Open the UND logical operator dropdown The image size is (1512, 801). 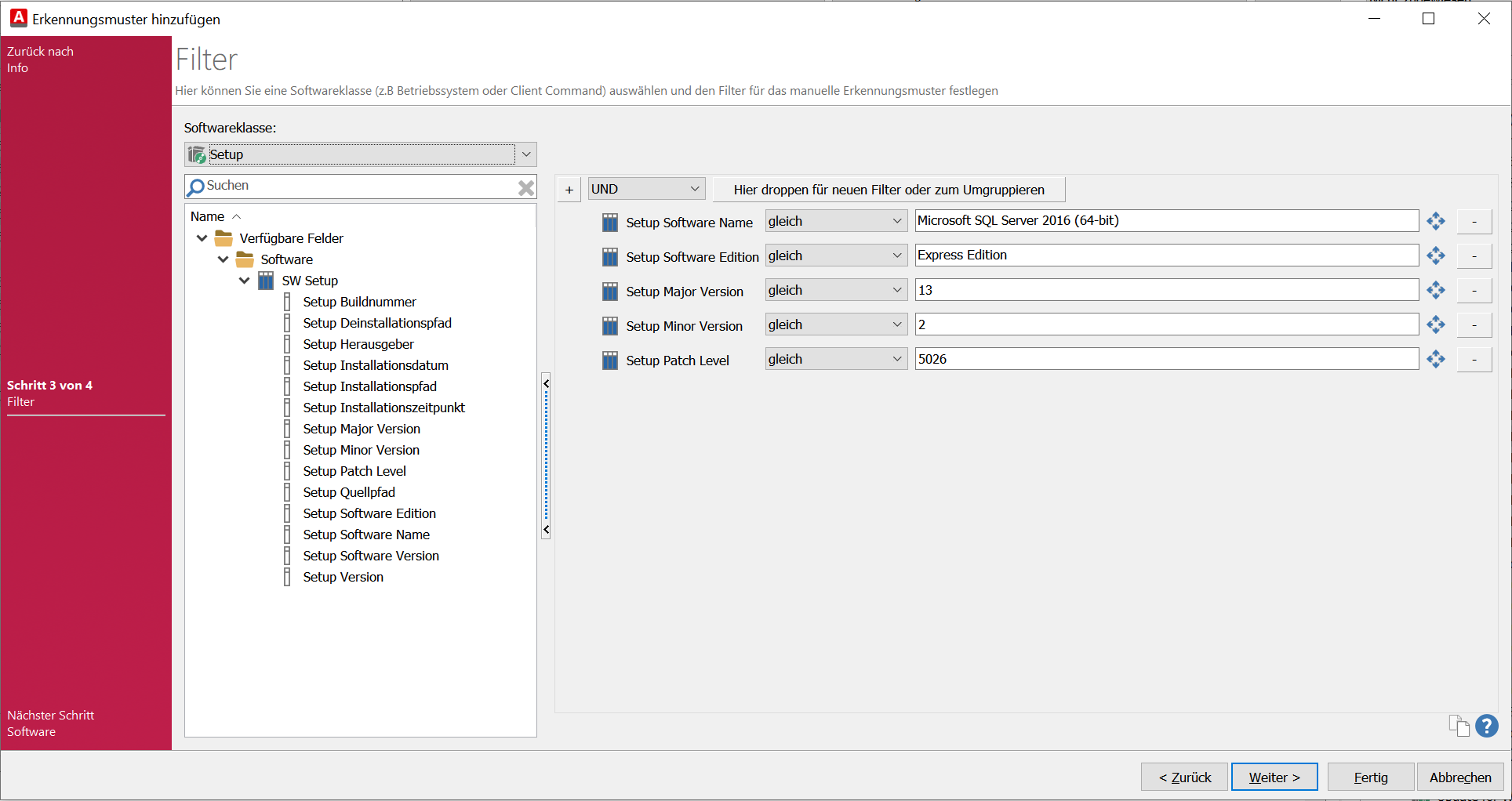click(x=694, y=189)
